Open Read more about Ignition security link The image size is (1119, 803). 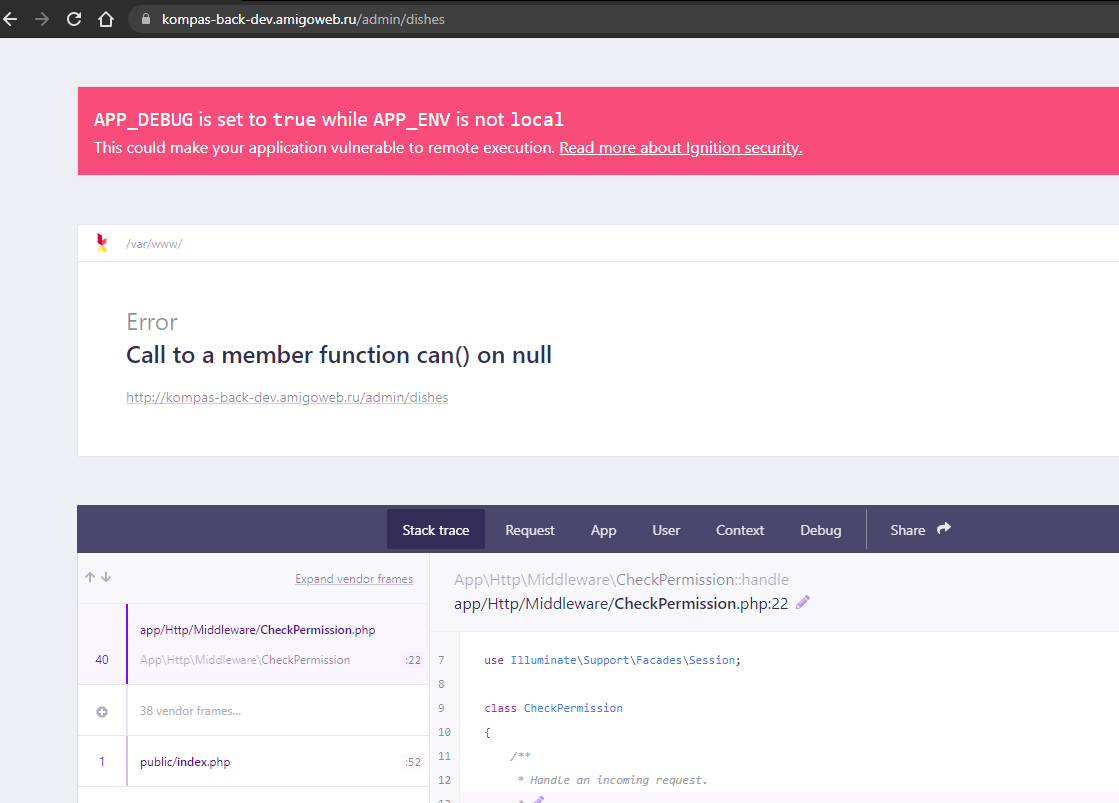click(x=680, y=148)
